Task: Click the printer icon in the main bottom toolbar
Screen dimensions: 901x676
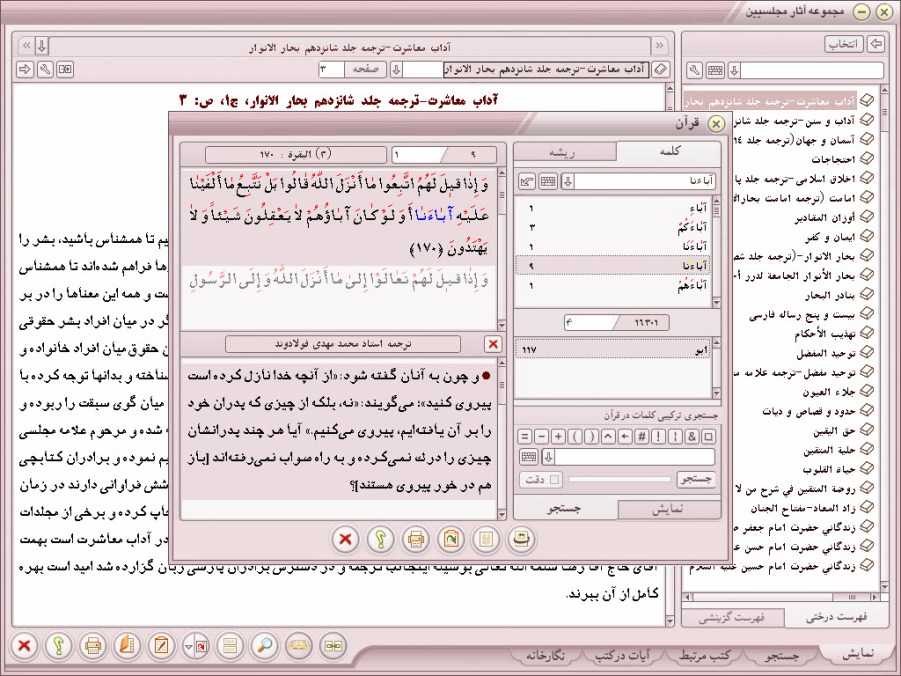Action: click(x=93, y=646)
